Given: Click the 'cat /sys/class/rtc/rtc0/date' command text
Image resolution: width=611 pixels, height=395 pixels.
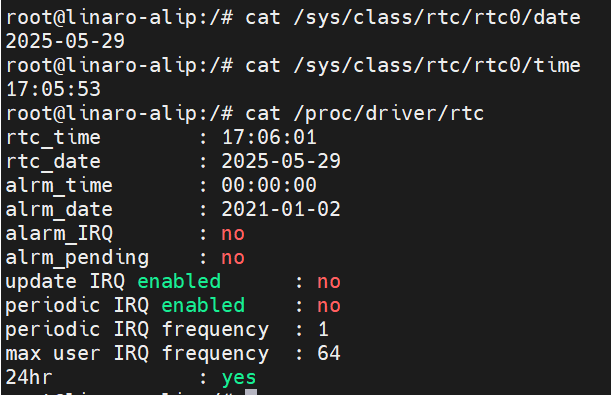Looking at the screenshot, I should pyautogui.click(x=413, y=18).
